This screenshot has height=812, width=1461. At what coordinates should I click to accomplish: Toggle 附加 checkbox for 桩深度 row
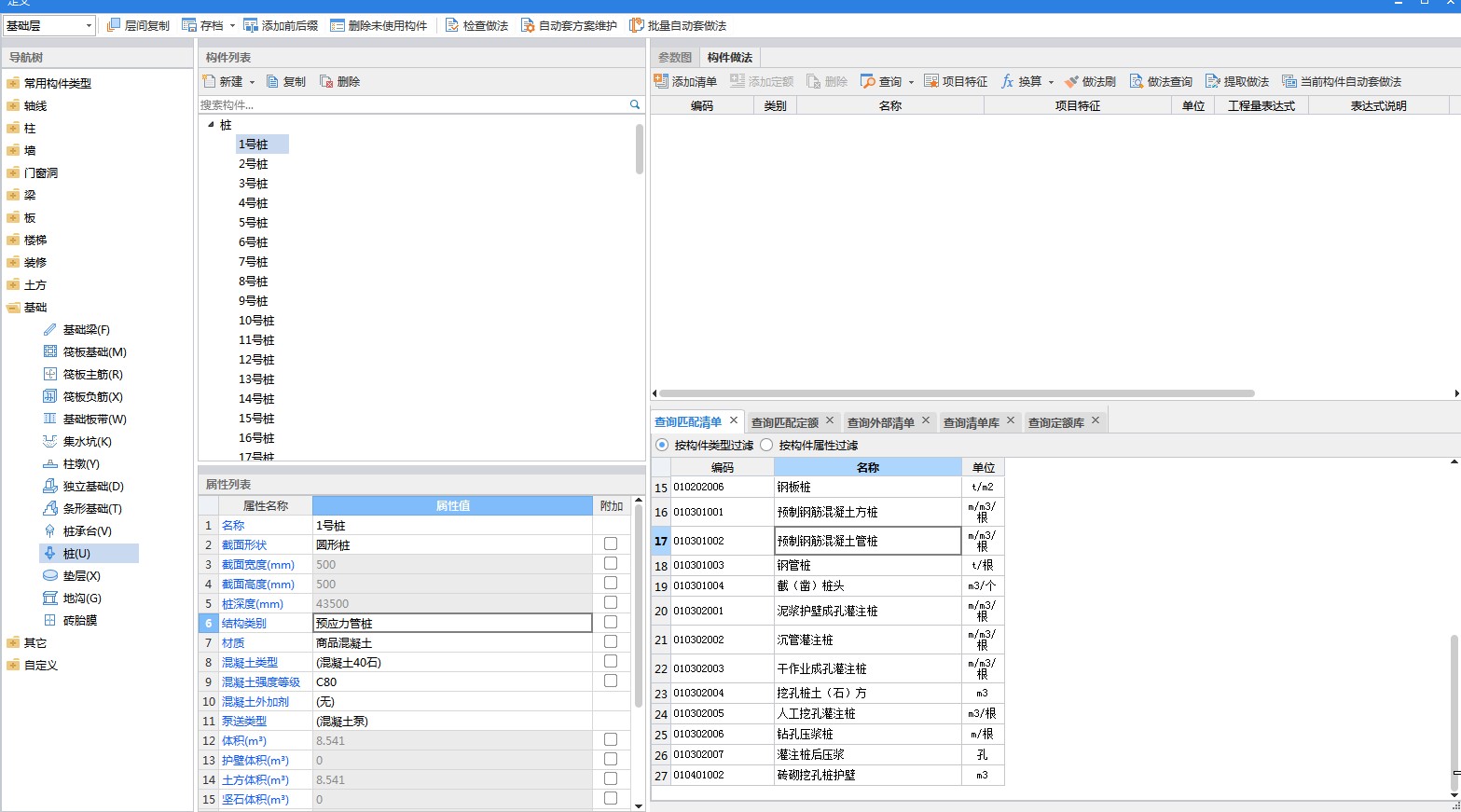[611, 602]
